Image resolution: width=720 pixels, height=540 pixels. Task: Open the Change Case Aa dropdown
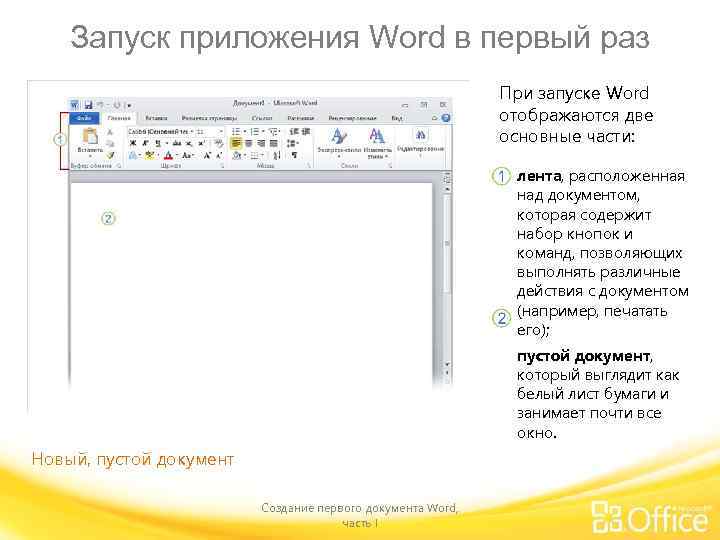[187, 155]
